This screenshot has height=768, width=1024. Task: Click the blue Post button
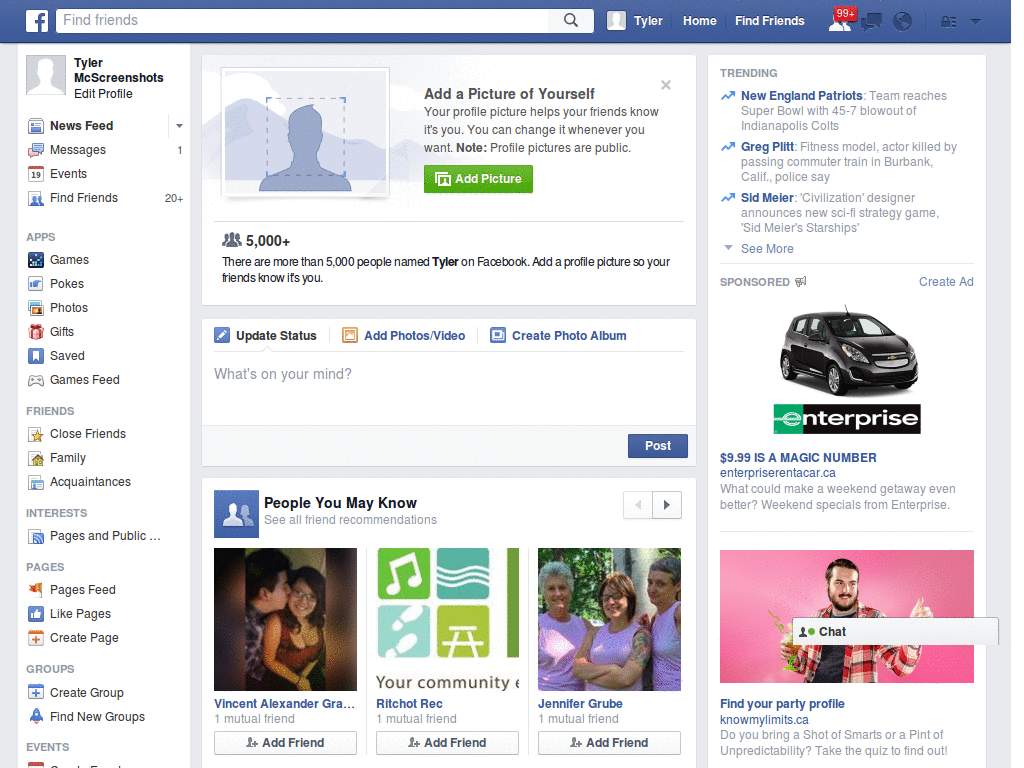[658, 446]
